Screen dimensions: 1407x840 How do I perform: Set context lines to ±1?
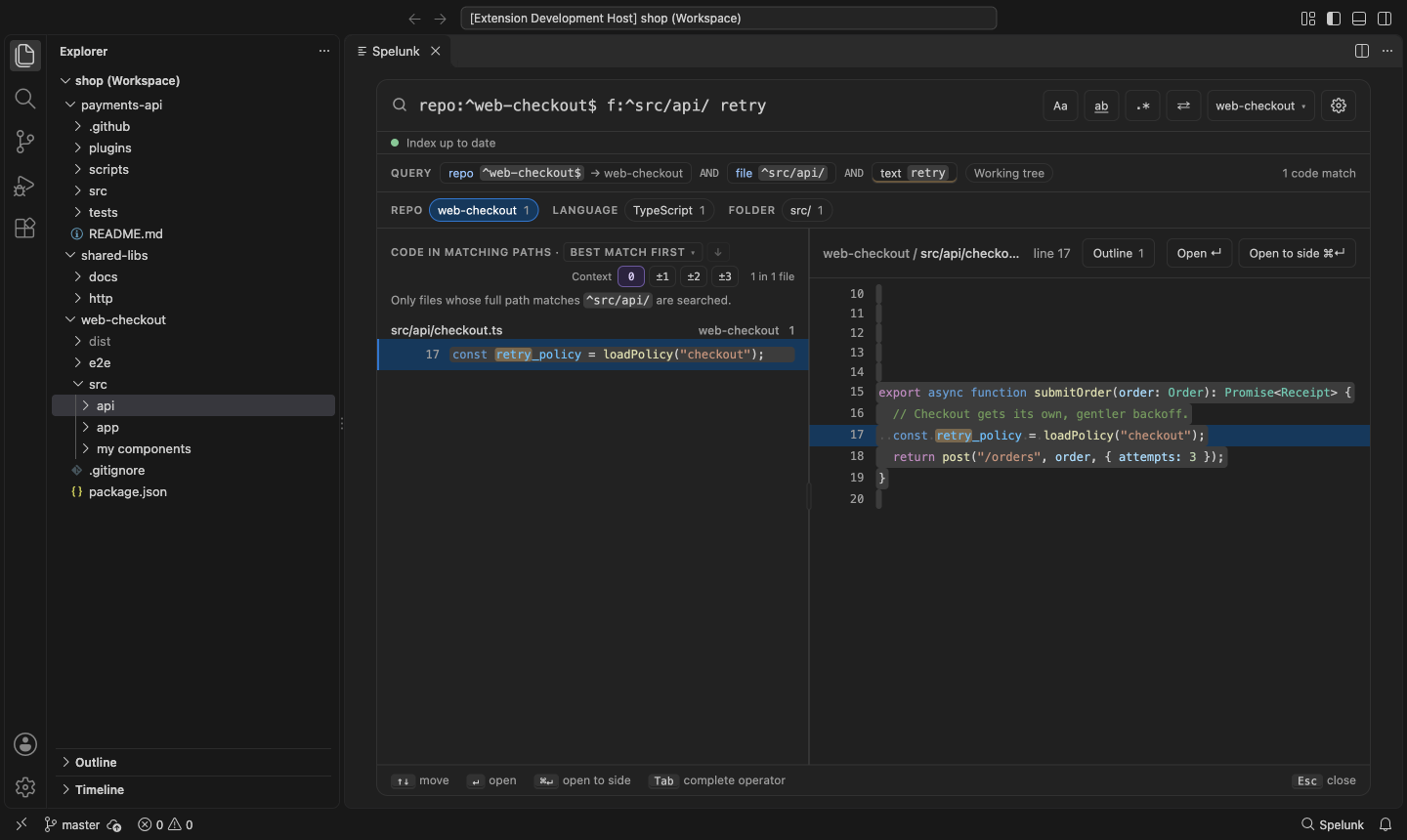662,276
